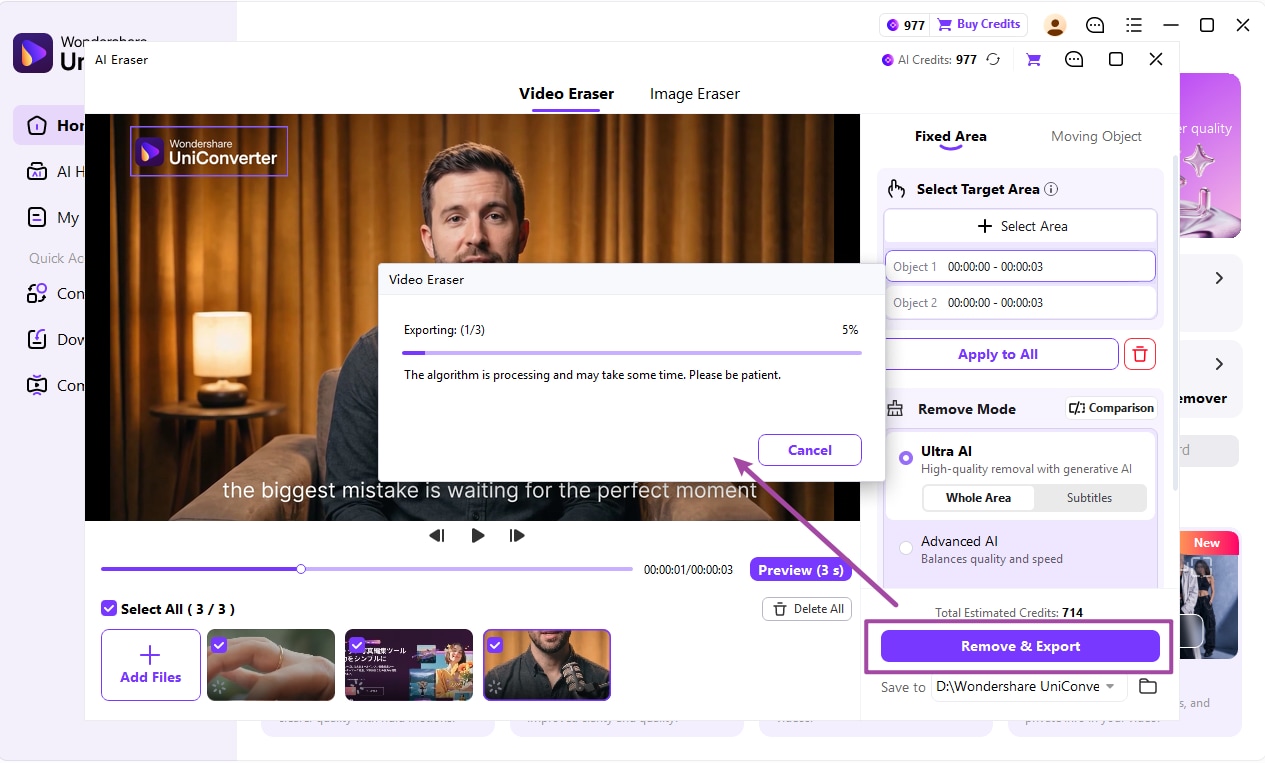This screenshot has height=763, width=1265.
Task: Cancel the Video Eraser export
Action: click(x=809, y=450)
